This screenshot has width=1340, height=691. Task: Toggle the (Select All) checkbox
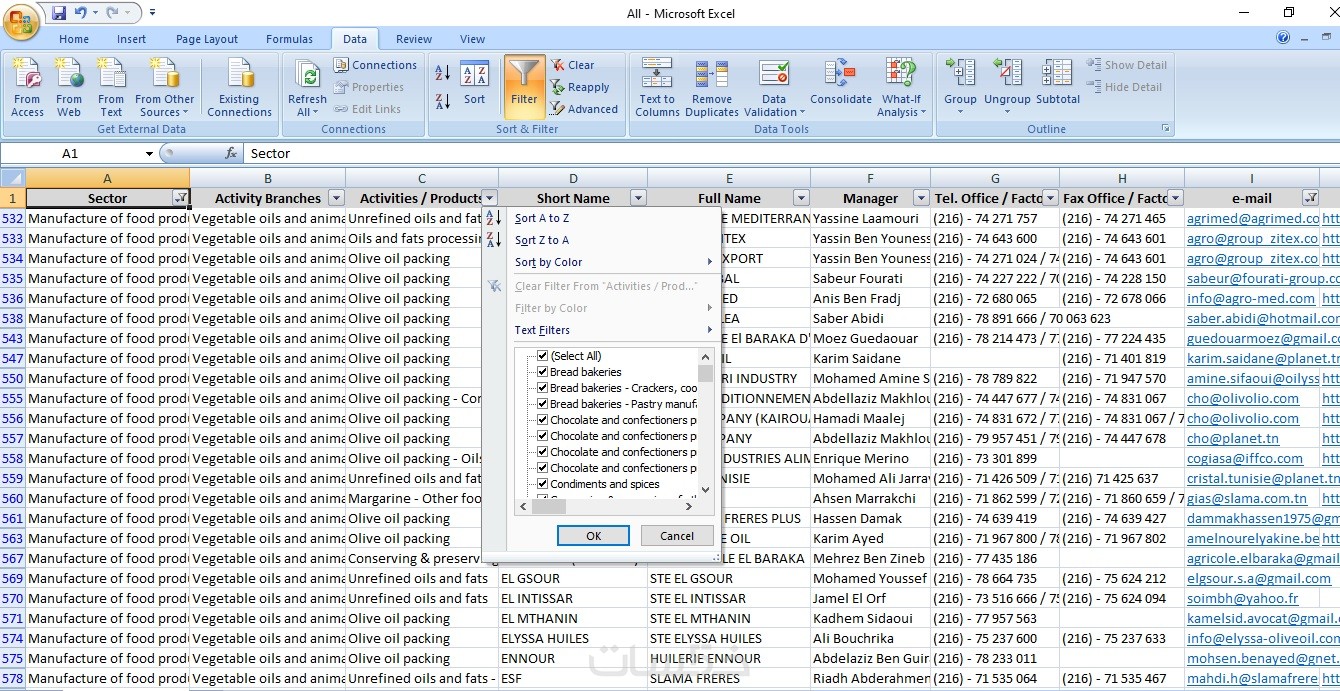point(542,356)
